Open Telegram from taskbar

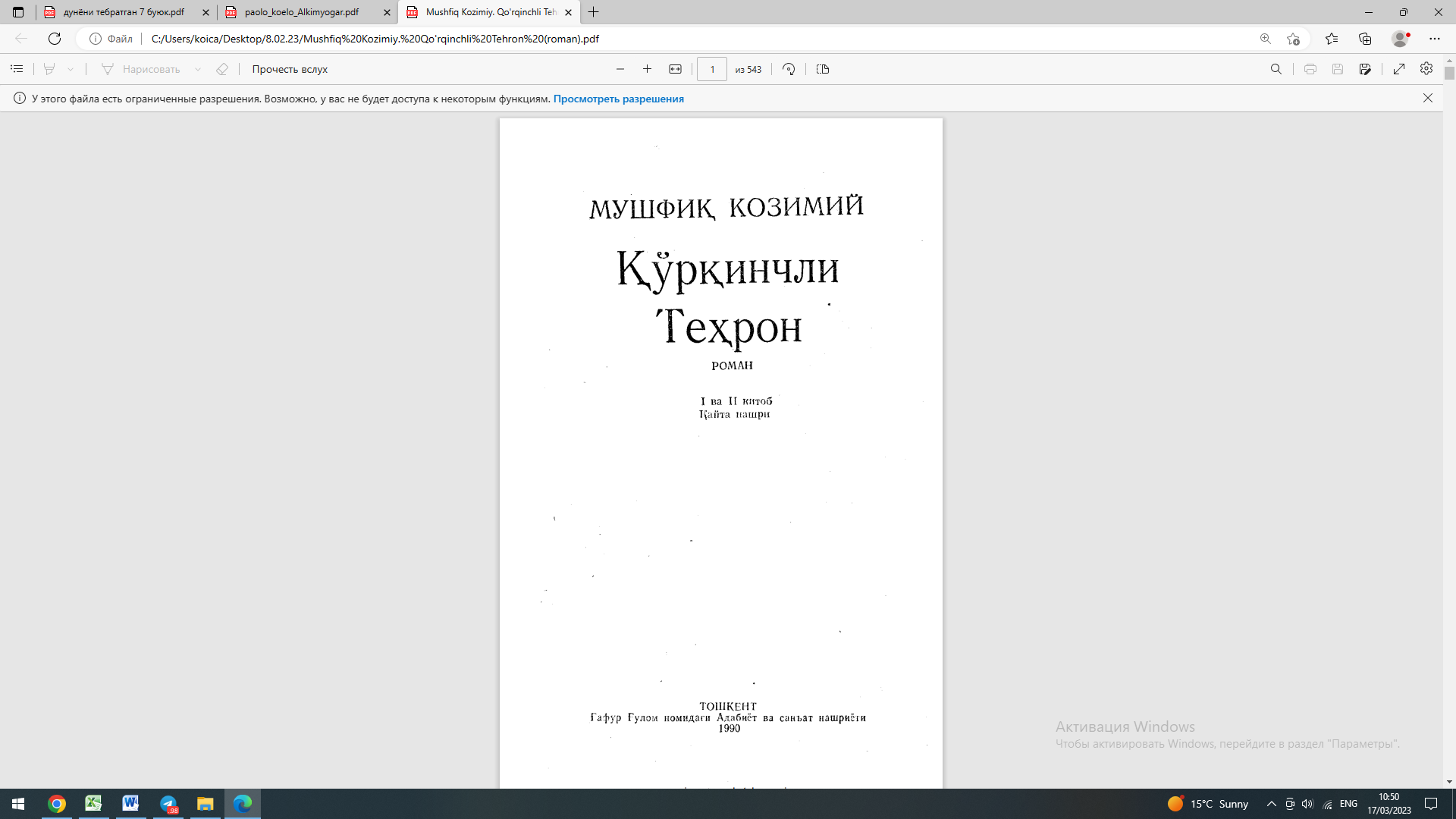tap(168, 804)
